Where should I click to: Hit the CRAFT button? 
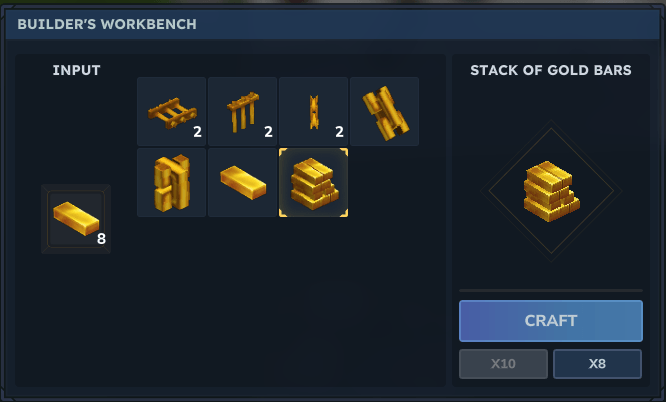[551, 321]
